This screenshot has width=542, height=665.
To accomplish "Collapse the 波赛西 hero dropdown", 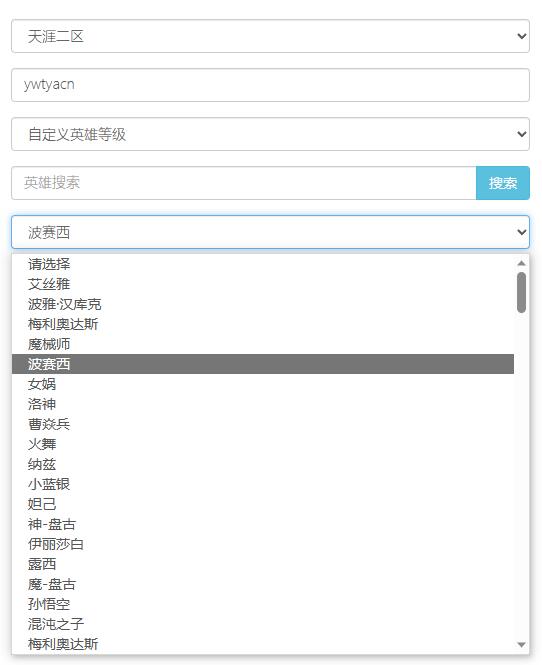I will (x=270, y=232).
